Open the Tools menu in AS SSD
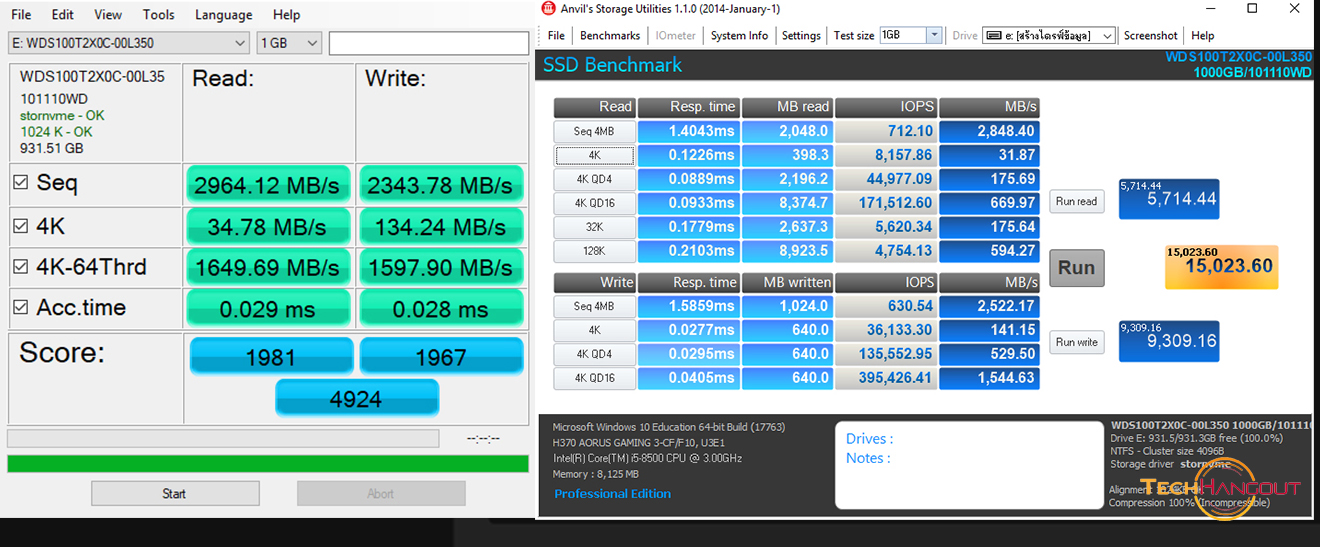The image size is (1320, 547). (158, 15)
